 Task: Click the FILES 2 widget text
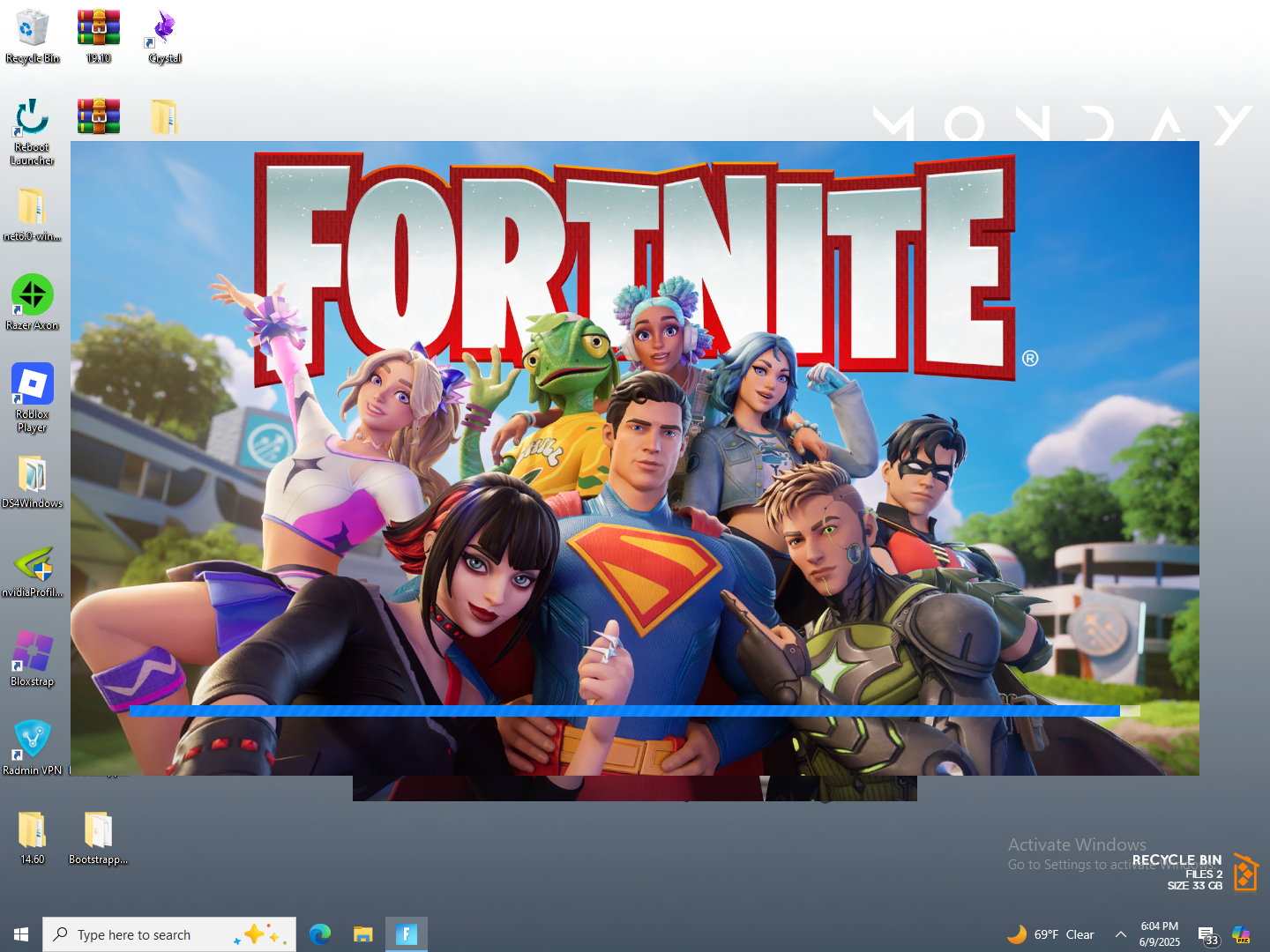coord(1204,874)
